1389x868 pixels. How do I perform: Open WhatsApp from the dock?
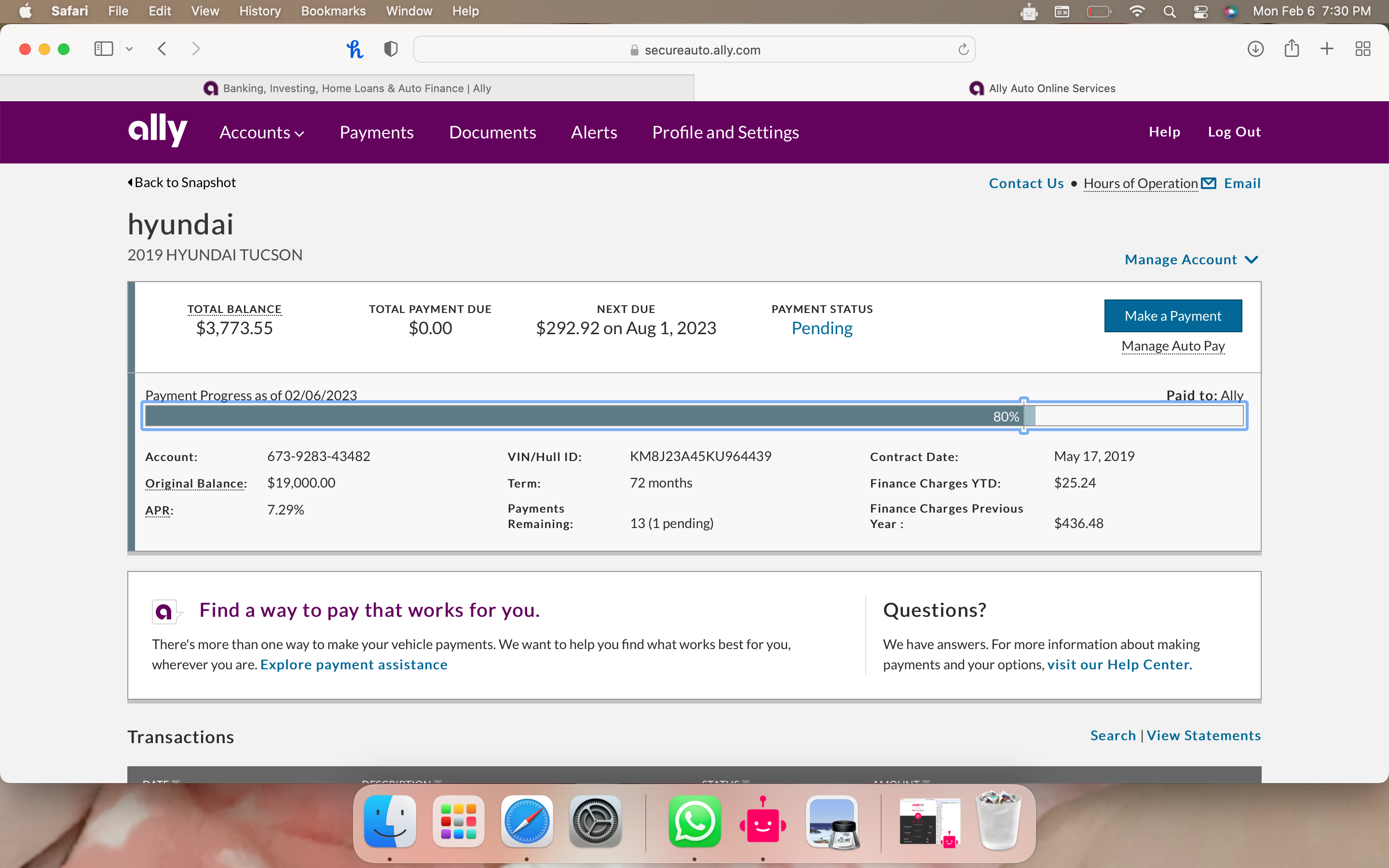pos(694,822)
